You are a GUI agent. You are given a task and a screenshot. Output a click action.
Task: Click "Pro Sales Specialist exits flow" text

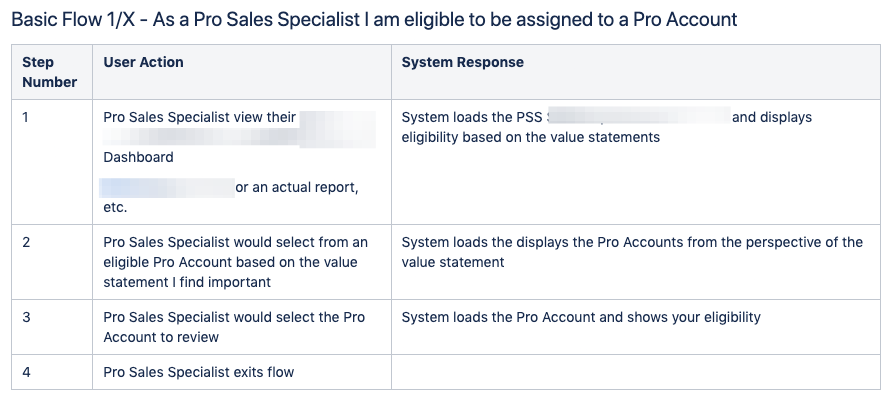click(x=198, y=373)
